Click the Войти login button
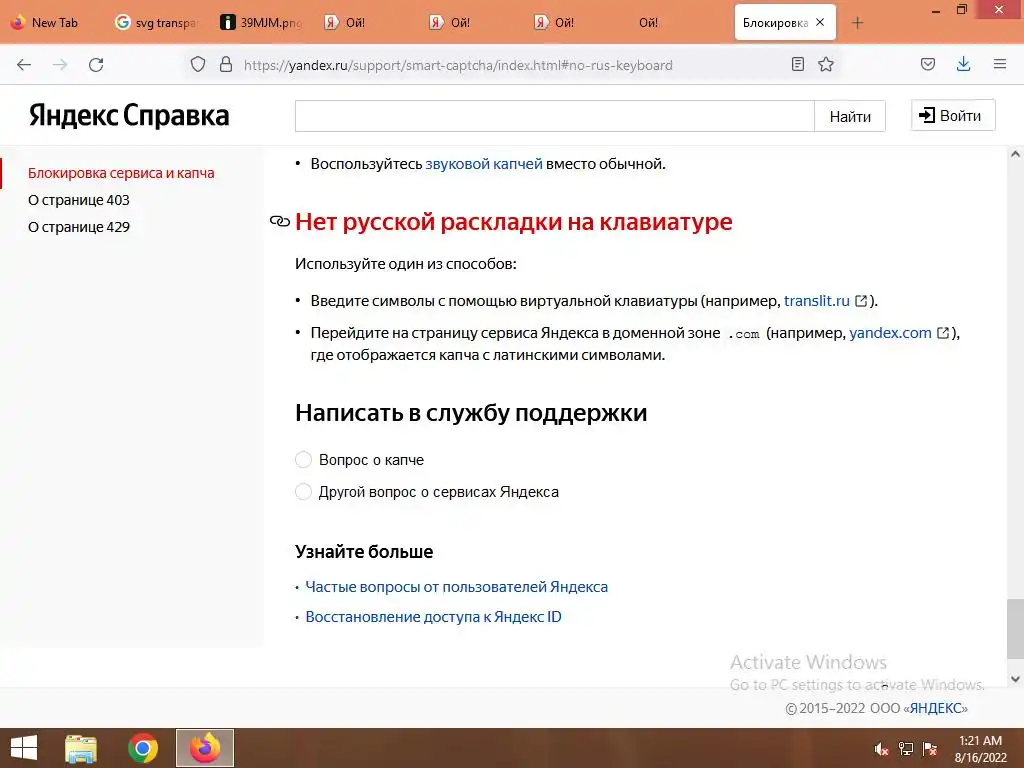 click(953, 116)
